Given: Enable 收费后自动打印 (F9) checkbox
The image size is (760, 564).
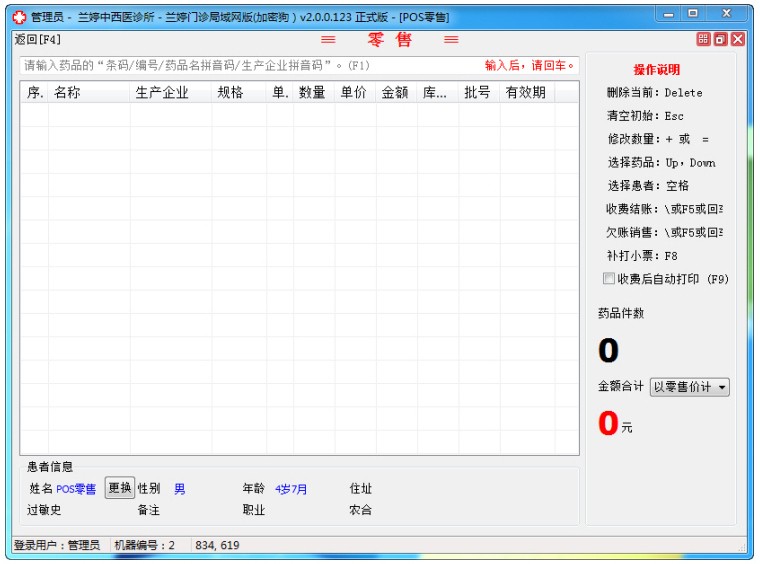Looking at the screenshot, I should point(608,278).
